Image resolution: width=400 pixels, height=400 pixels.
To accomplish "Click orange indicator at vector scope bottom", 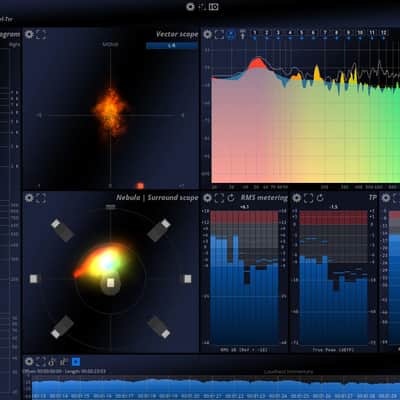I will 140,185.
